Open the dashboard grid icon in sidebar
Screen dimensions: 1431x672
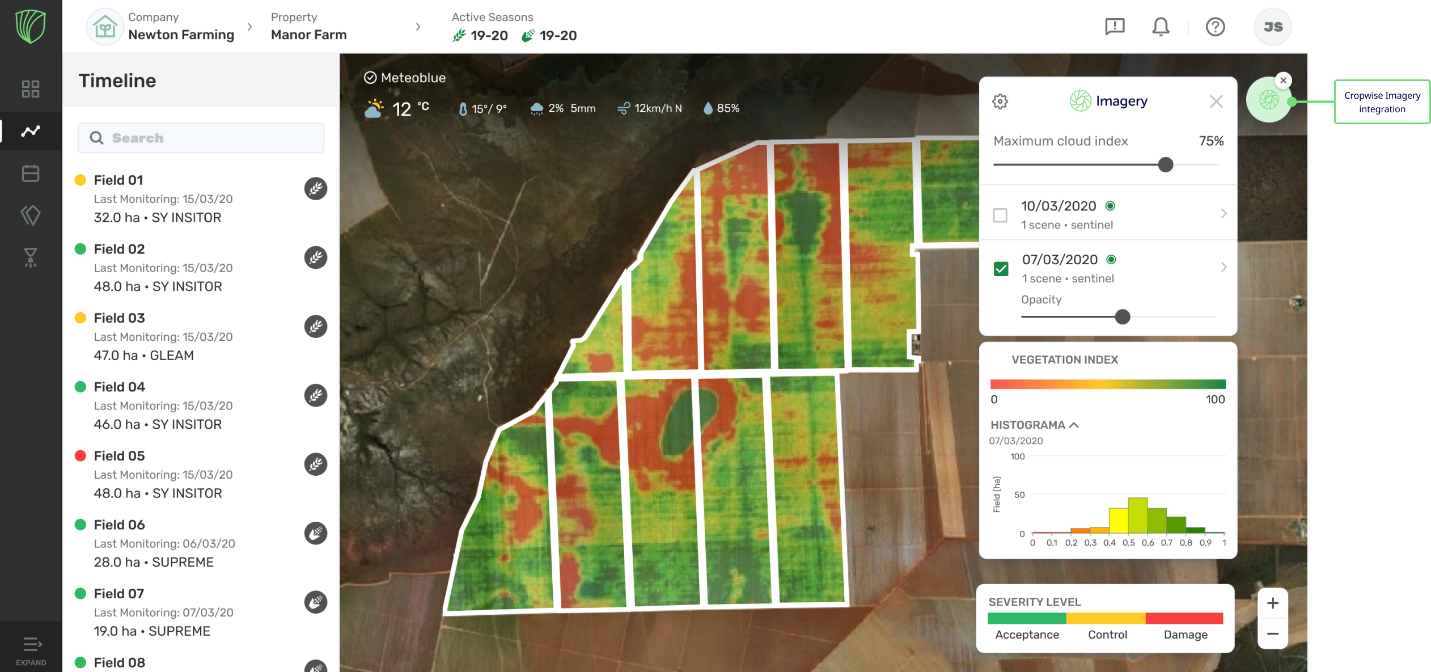point(30,89)
